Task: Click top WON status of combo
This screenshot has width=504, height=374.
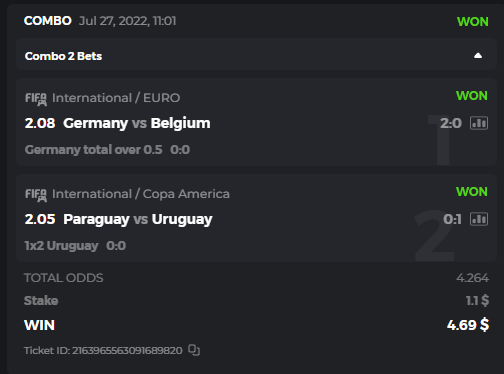Action: pos(473,22)
